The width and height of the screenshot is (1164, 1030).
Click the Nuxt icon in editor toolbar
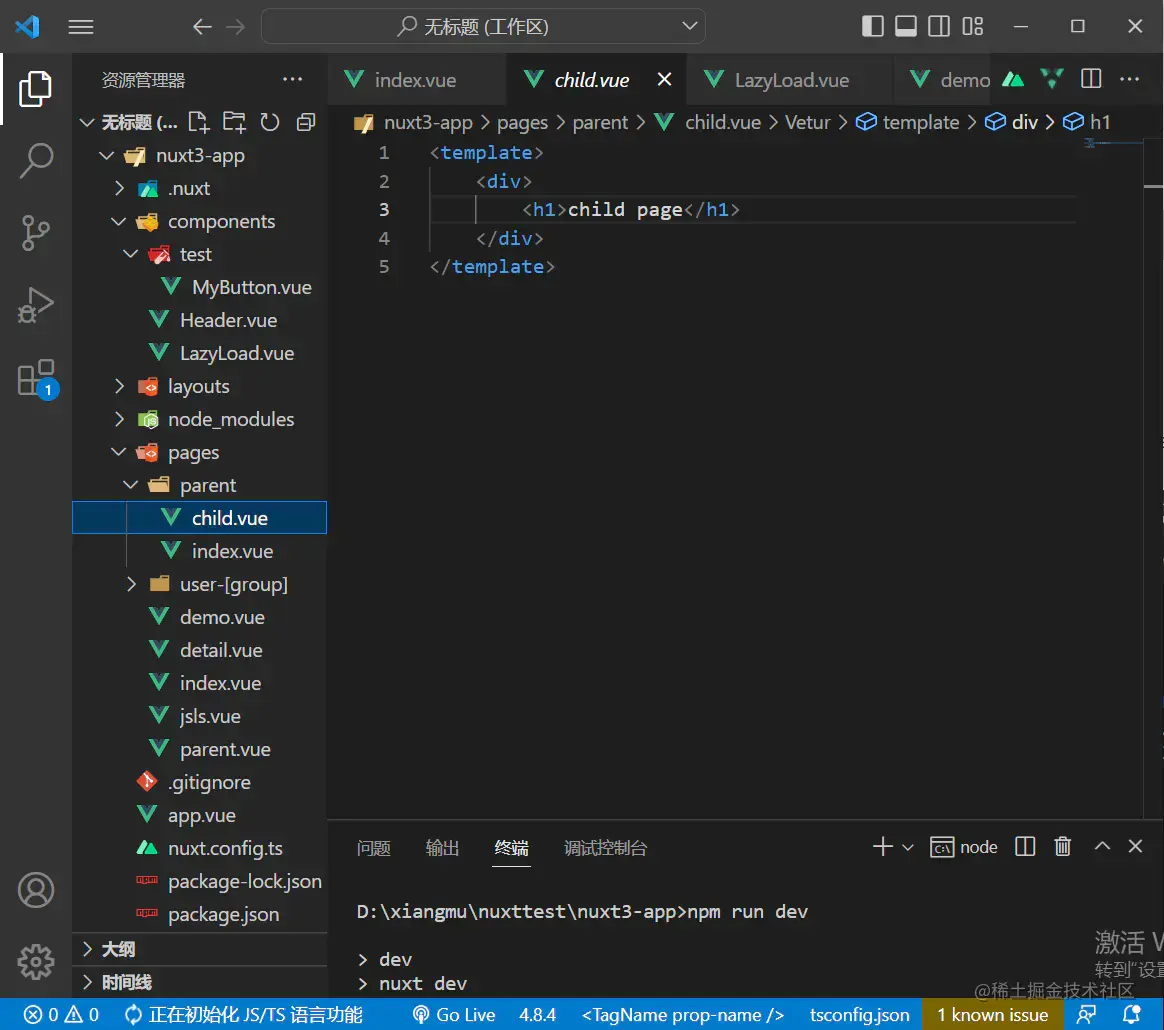click(1013, 79)
